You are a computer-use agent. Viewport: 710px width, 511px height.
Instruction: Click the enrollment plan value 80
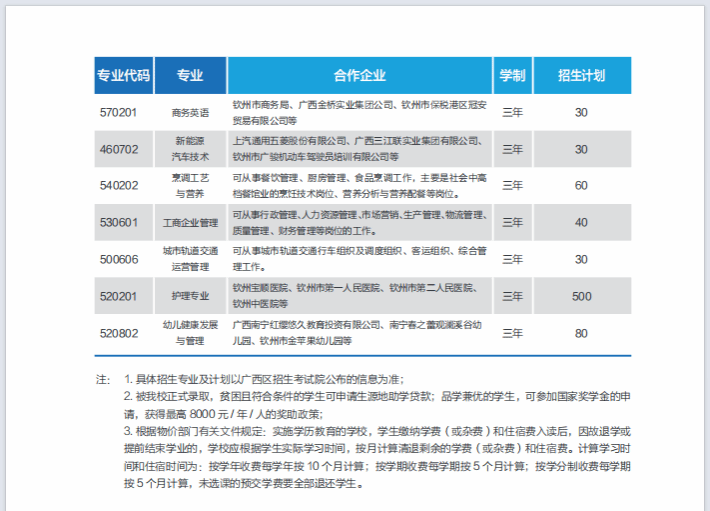point(581,333)
